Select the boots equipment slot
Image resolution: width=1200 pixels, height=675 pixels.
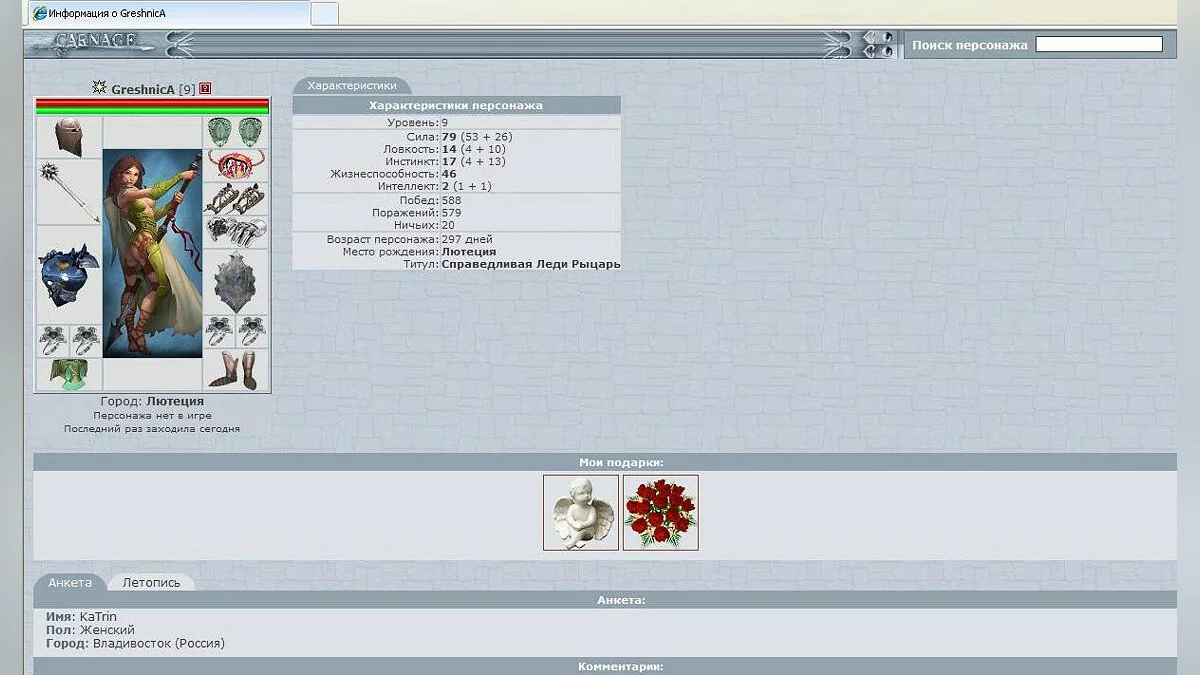236,369
